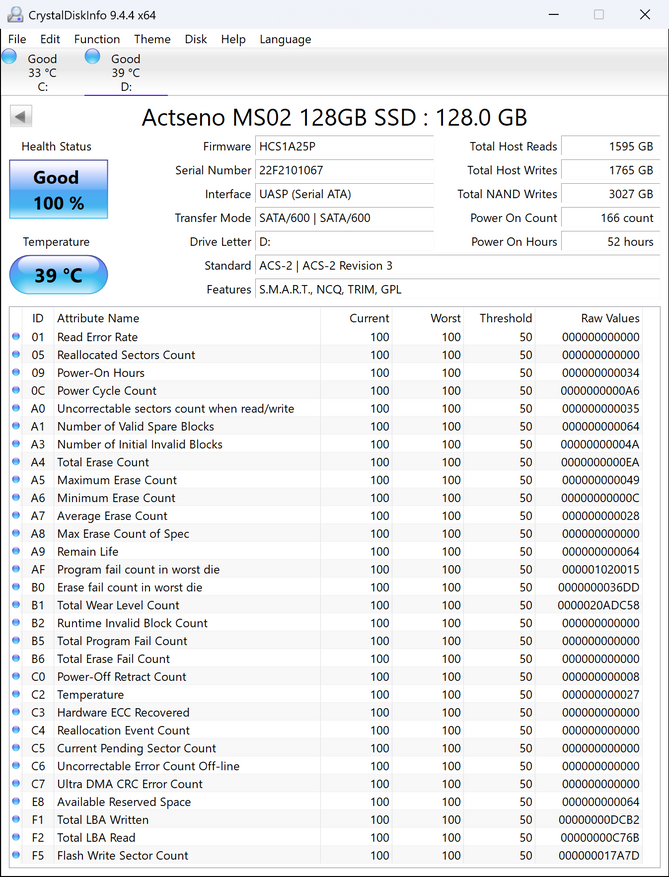Click the CrystalDiskInfo app icon in title bar
The height and width of the screenshot is (877, 669).
[x=16, y=15]
